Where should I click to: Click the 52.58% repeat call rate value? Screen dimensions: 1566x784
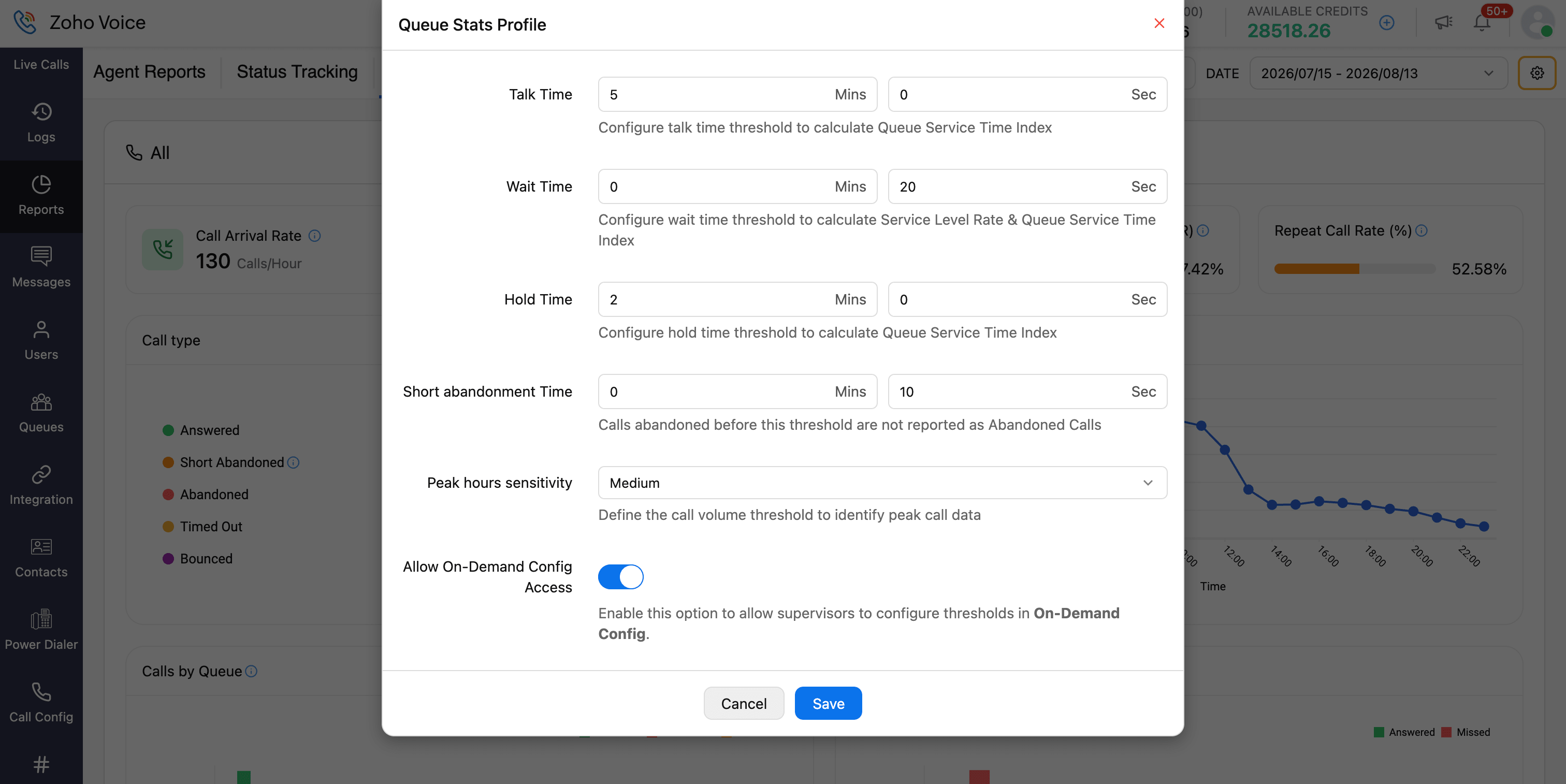(x=1479, y=269)
